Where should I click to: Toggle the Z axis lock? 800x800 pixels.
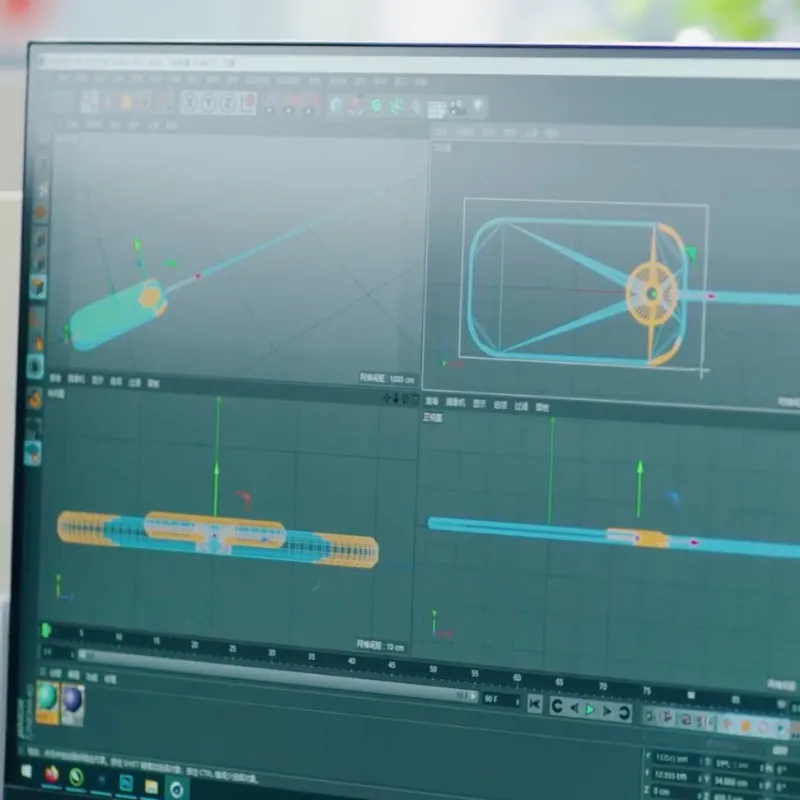click(x=229, y=103)
